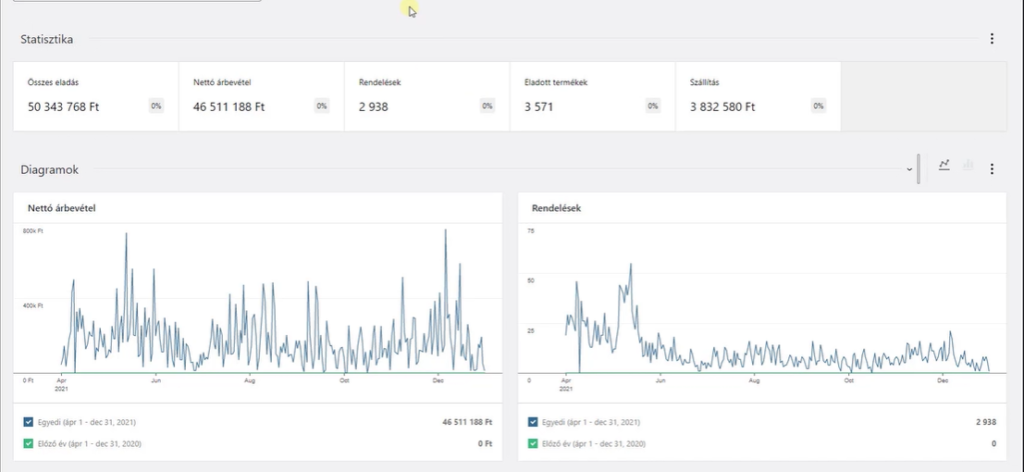
Task: Open the Statisztika section options menu
Action: point(992,39)
